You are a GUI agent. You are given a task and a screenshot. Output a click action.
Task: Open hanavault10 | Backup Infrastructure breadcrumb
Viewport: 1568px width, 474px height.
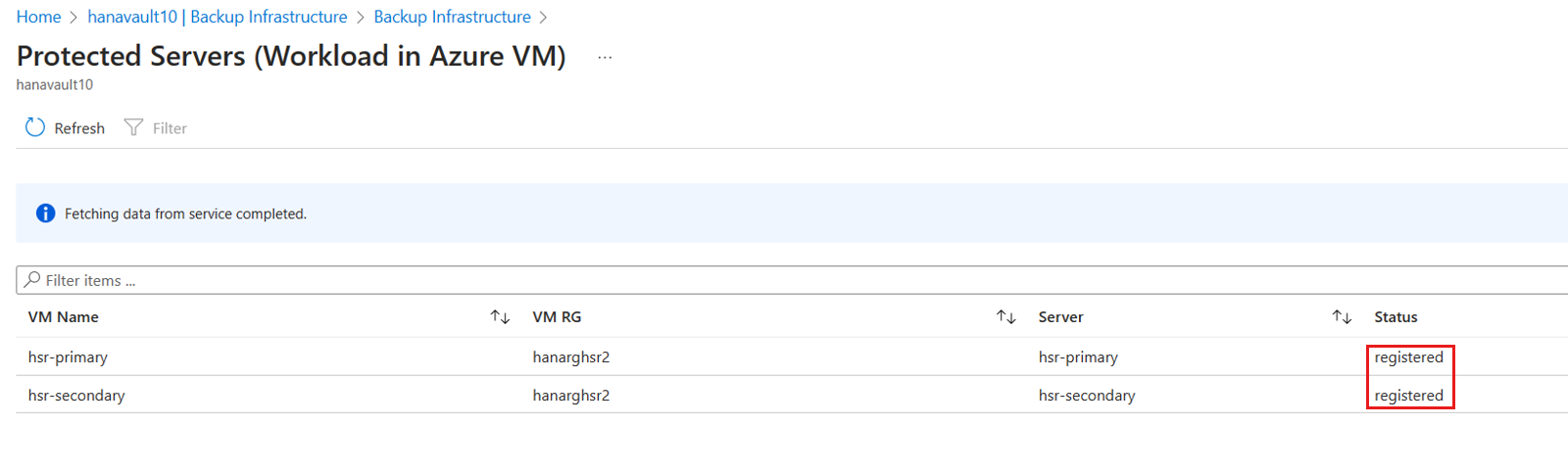click(x=217, y=17)
